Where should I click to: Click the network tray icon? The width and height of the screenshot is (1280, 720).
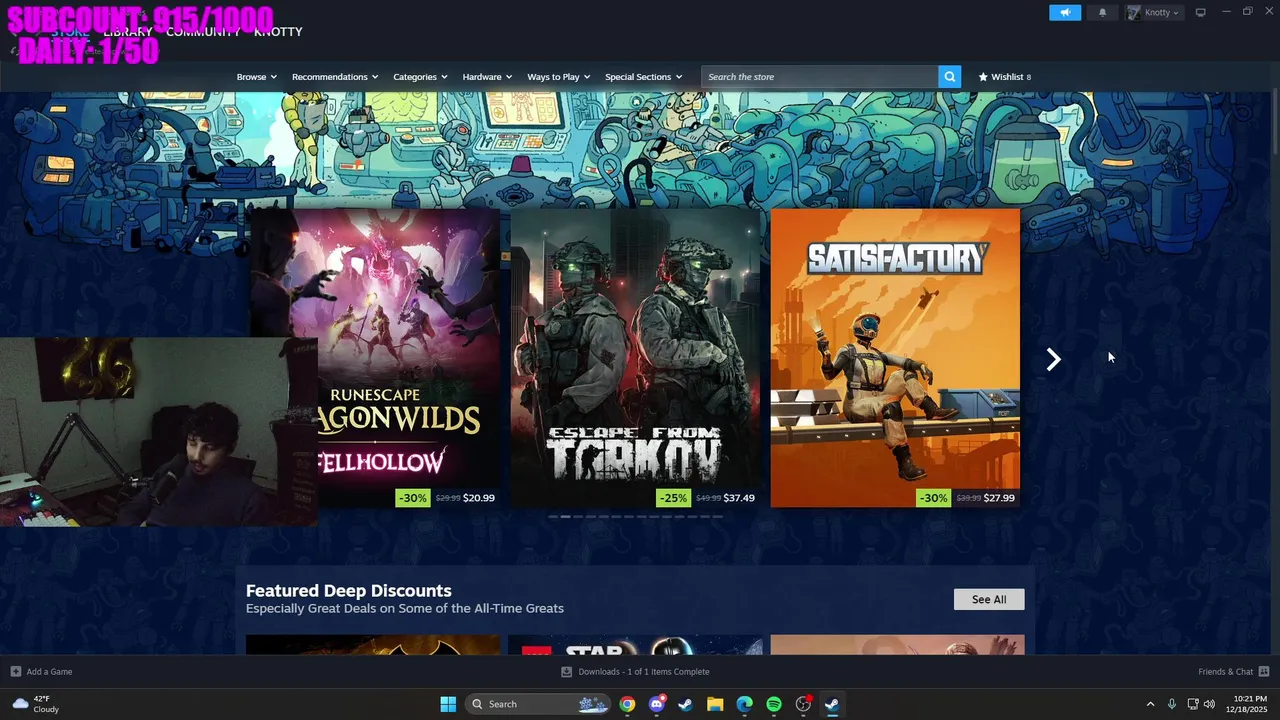(1193, 704)
